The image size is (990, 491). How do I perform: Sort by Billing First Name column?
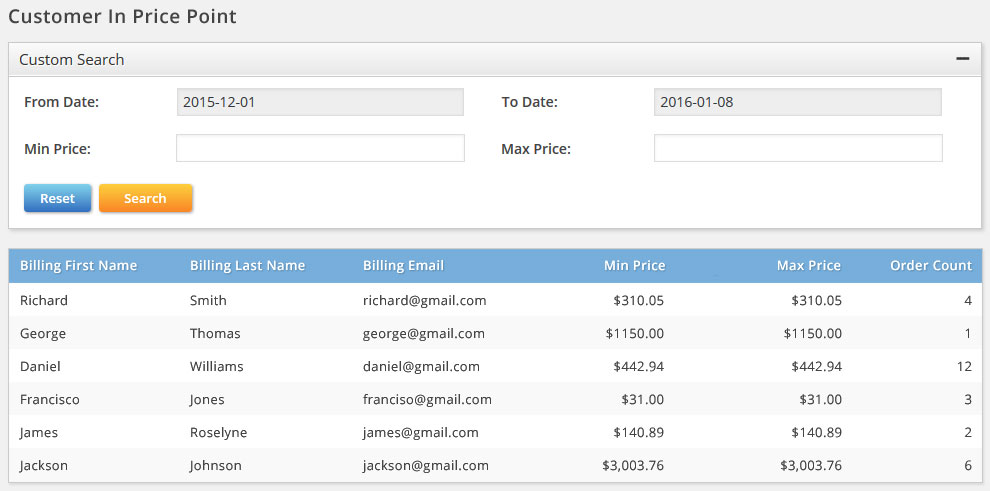point(78,266)
